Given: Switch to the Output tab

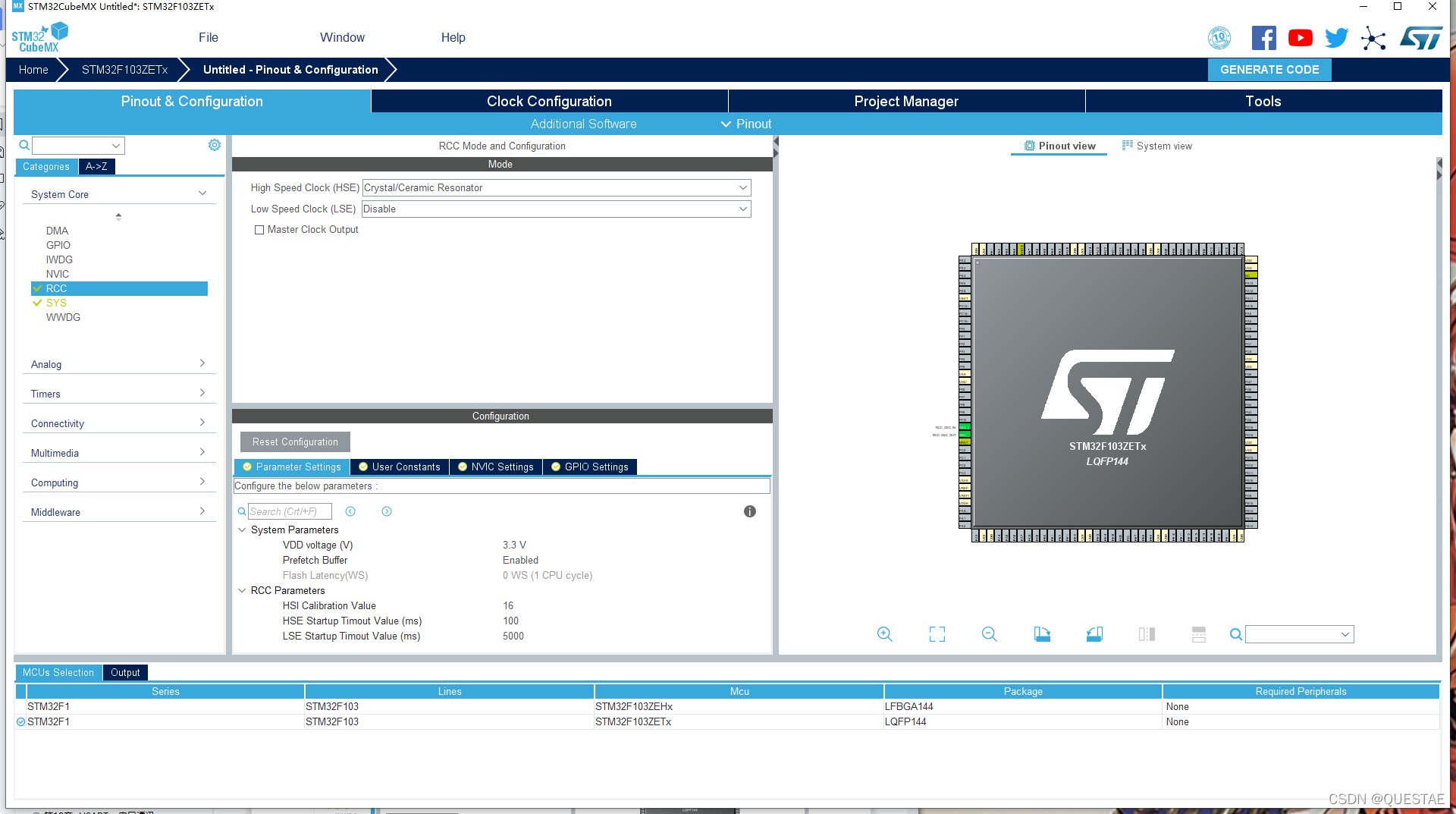Looking at the screenshot, I should point(125,672).
